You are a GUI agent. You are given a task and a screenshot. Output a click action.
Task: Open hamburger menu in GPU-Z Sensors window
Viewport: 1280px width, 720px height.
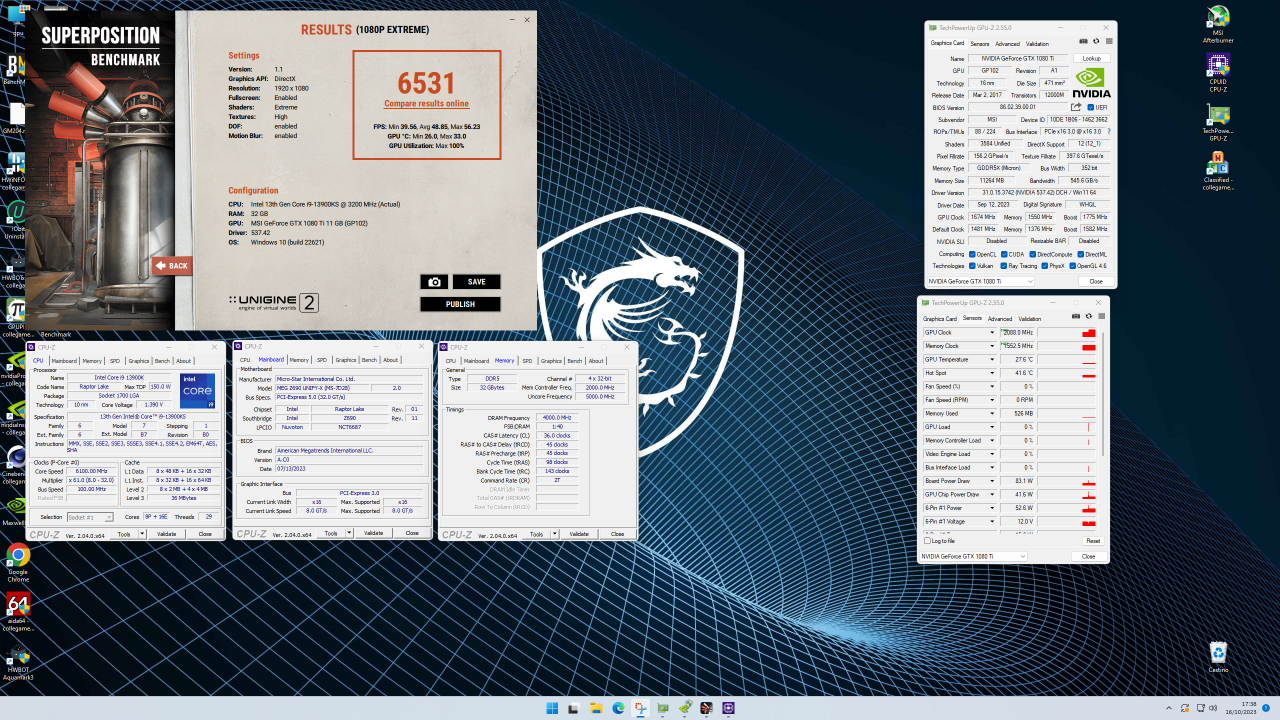click(x=1100, y=316)
